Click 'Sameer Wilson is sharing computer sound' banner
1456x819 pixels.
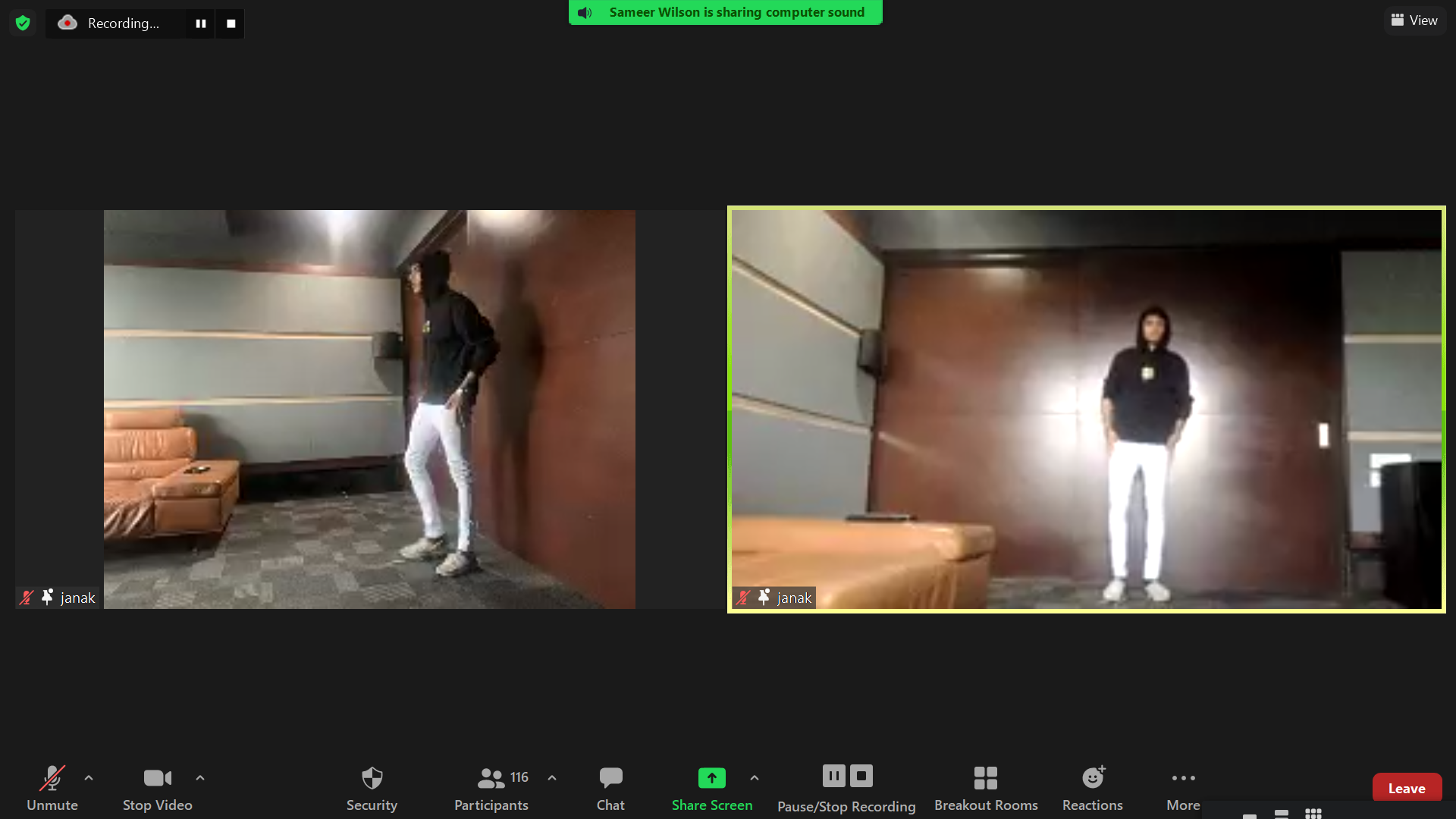pos(726,12)
